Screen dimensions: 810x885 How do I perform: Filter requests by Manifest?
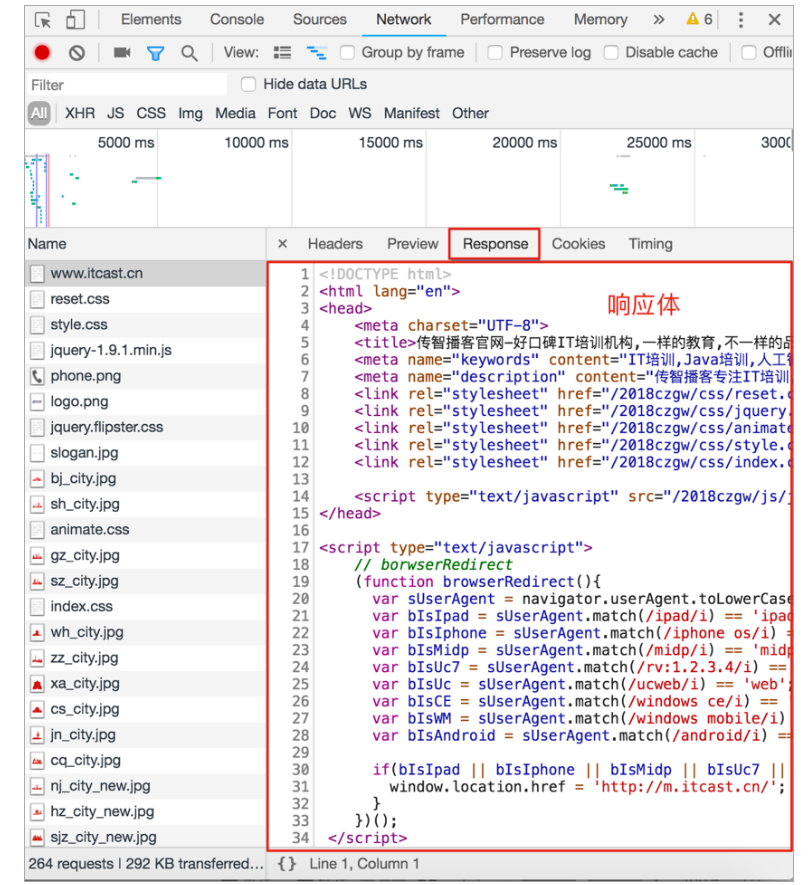pyautogui.click(x=412, y=113)
